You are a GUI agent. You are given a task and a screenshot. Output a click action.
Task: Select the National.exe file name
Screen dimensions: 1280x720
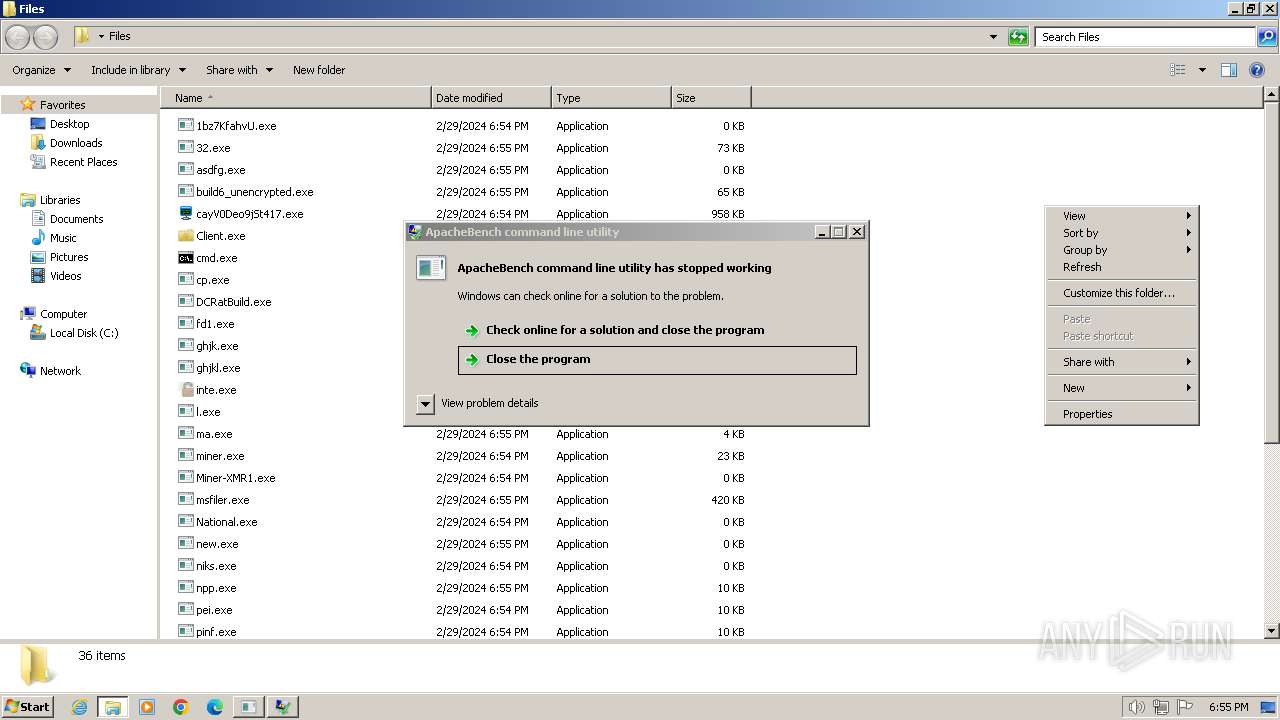coord(227,522)
